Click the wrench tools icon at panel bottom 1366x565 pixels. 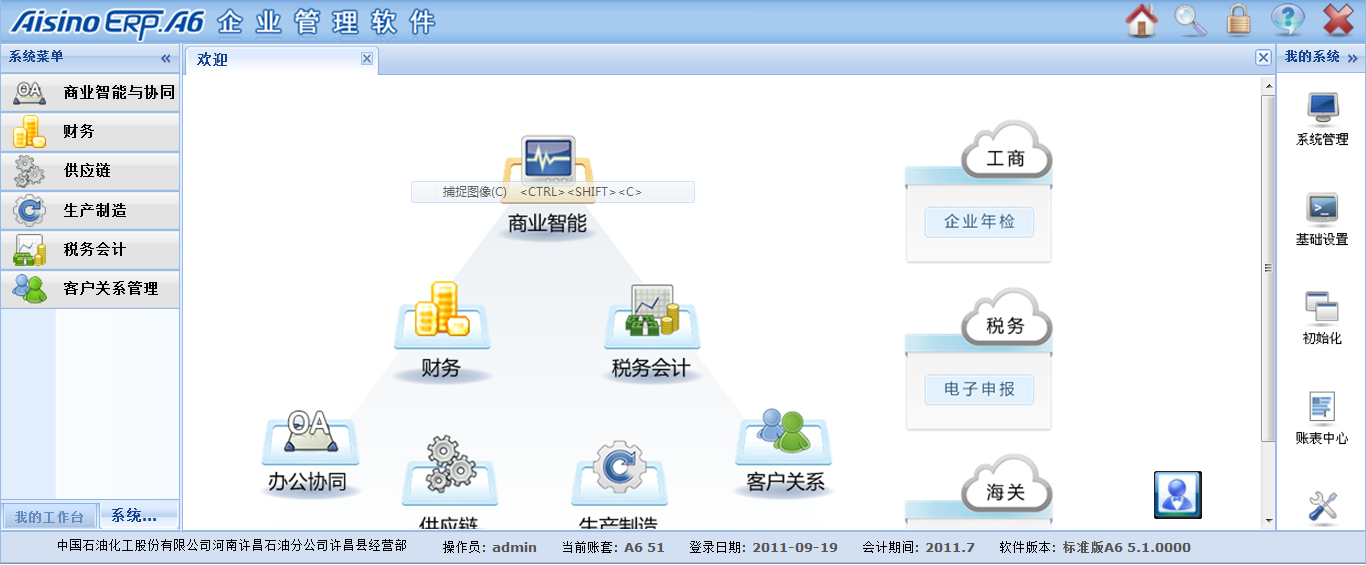pos(1322,507)
